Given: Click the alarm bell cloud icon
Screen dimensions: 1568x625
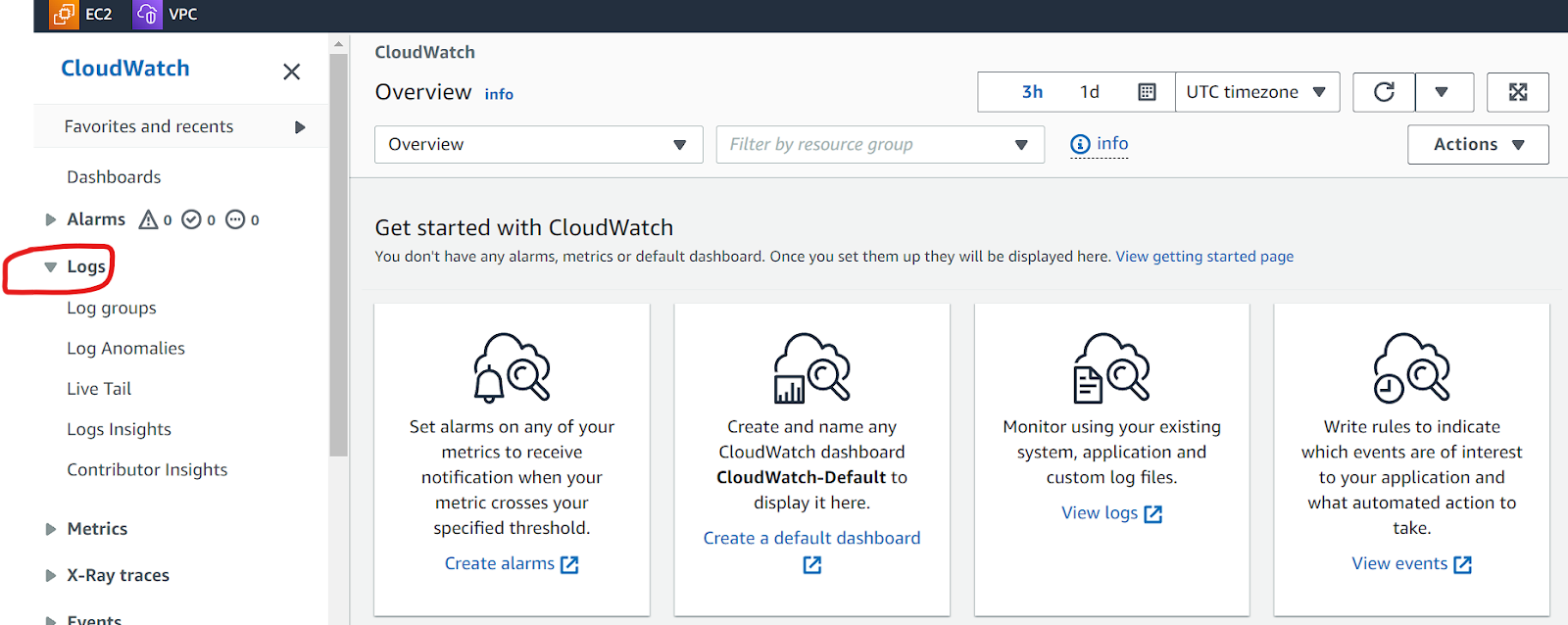Looking at the screenshot, I should point(512,367).
